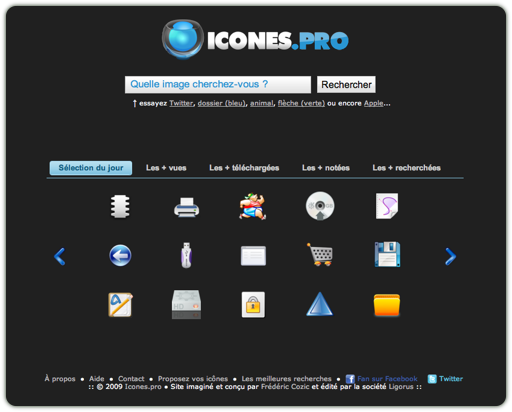Open the Contact footer link
Viewport: 512px width, 412px height.
(131, 379)
